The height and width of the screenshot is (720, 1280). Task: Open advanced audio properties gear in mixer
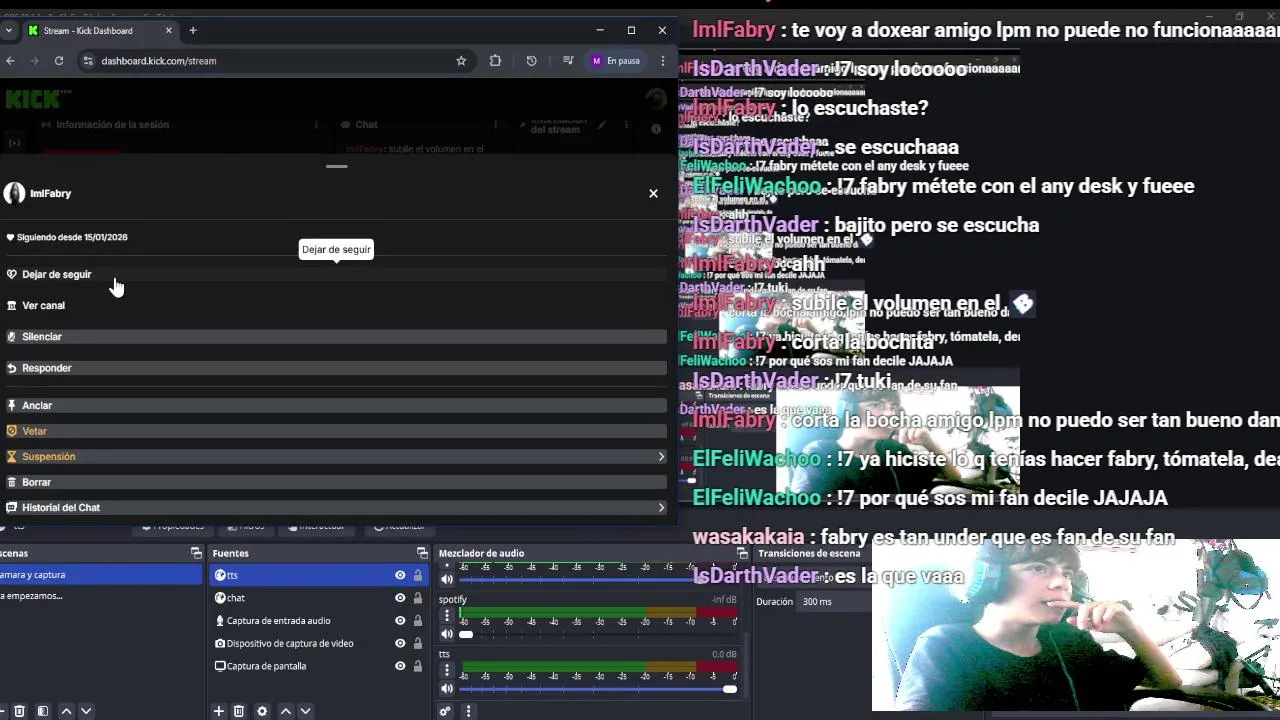tap(445, 711)
